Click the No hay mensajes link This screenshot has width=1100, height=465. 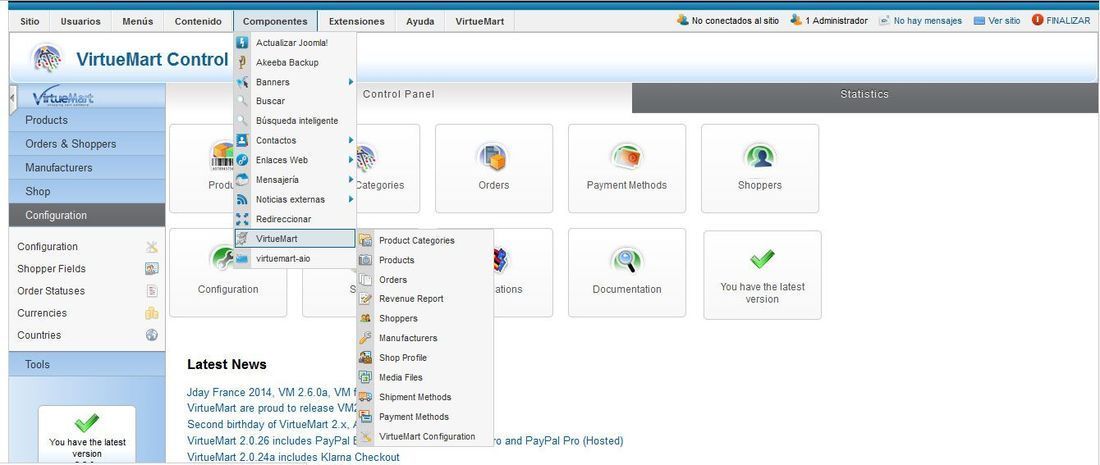point(927,21)
